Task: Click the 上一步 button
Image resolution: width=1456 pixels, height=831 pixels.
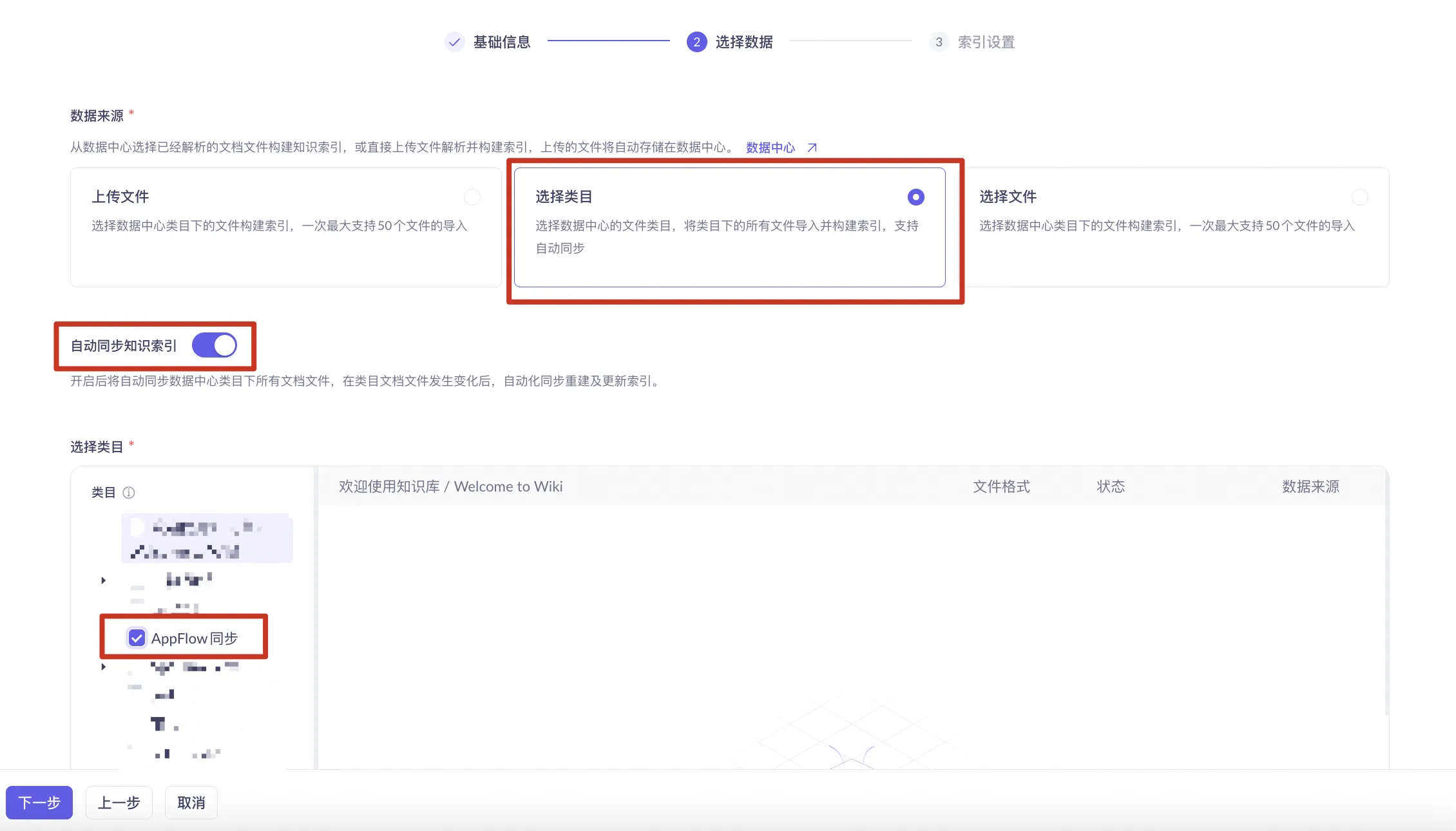Action: point(119,803)
